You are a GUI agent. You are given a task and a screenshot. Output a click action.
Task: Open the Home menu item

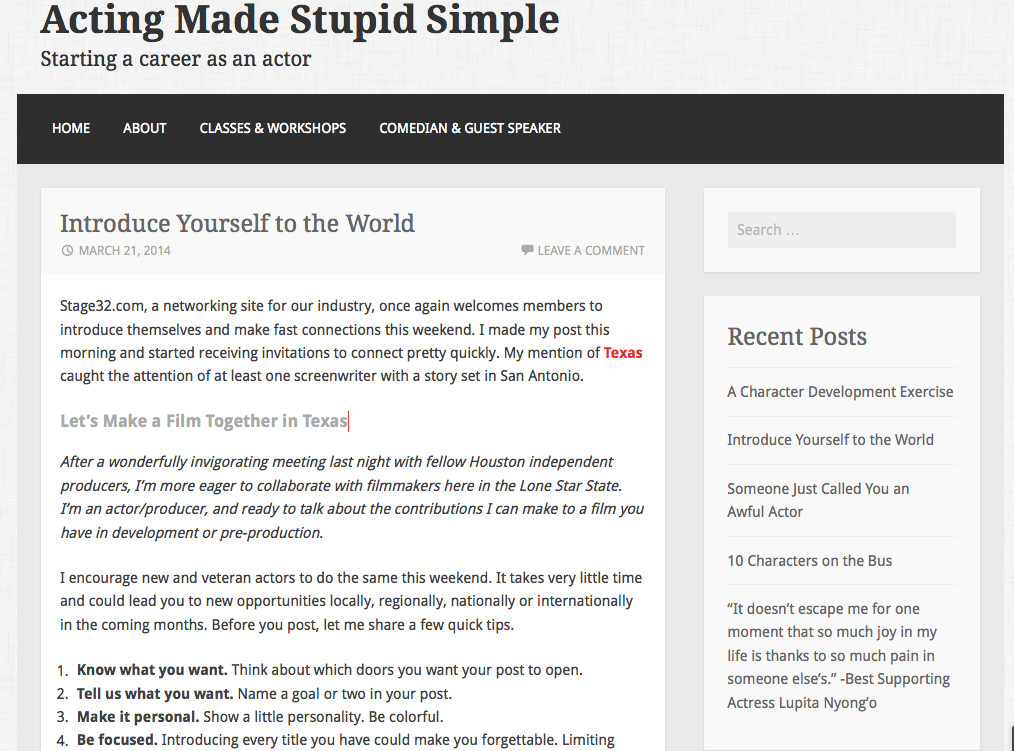tap(71, 128)
